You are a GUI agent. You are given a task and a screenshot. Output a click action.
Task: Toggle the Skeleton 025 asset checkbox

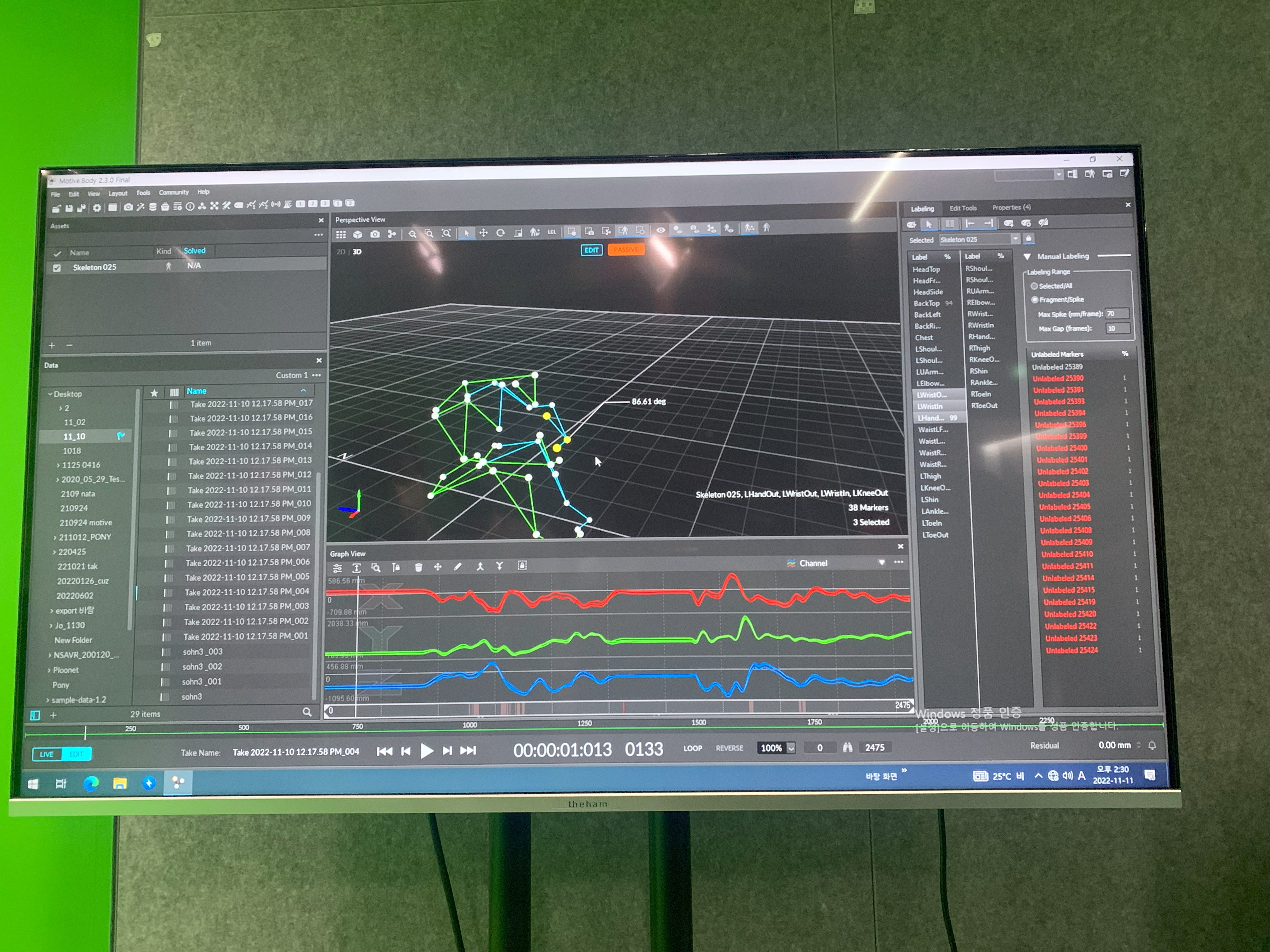(x=57, y=268)
